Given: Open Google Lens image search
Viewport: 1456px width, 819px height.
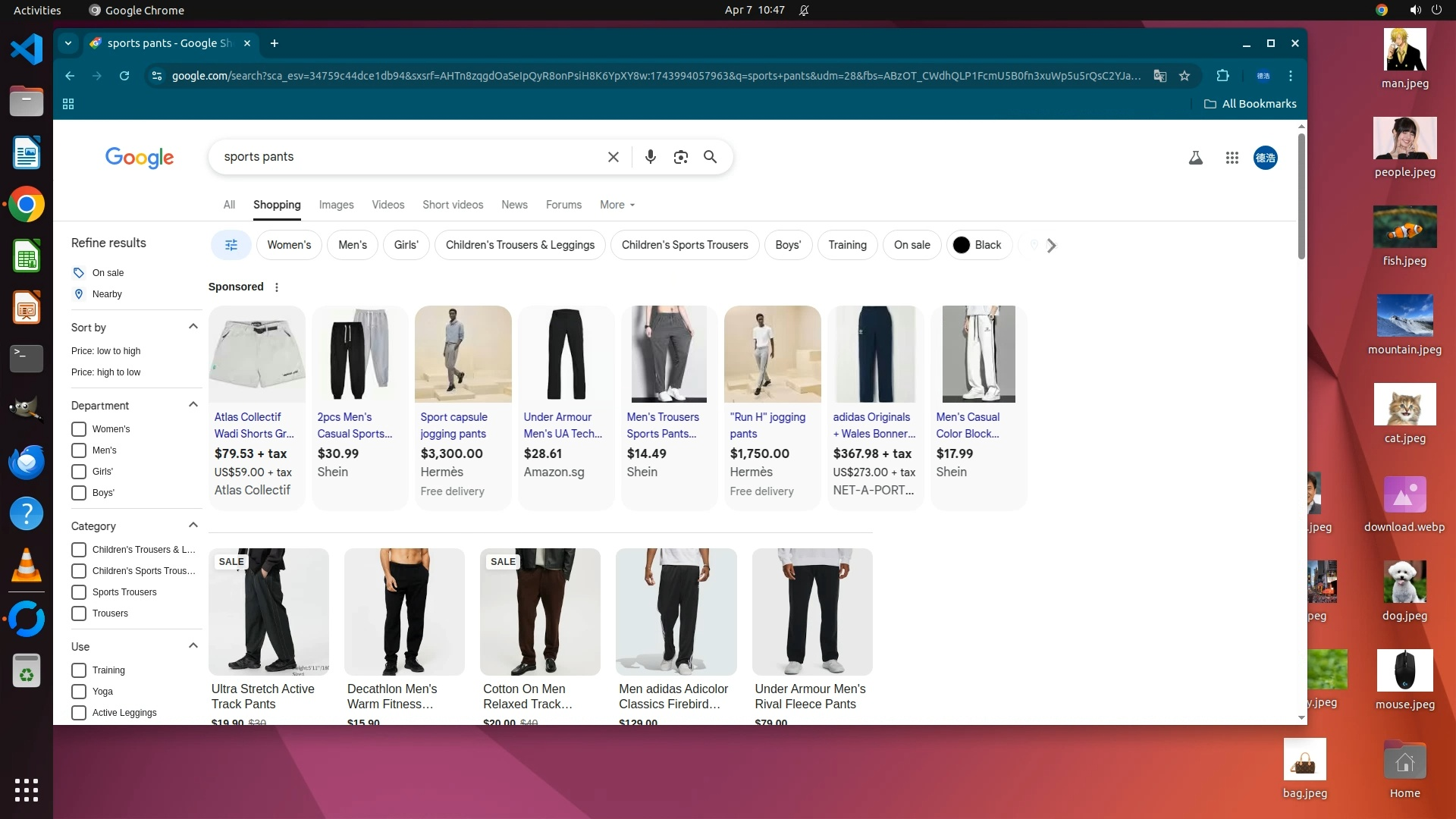Looking at the screenshot, I should [680, 157].
